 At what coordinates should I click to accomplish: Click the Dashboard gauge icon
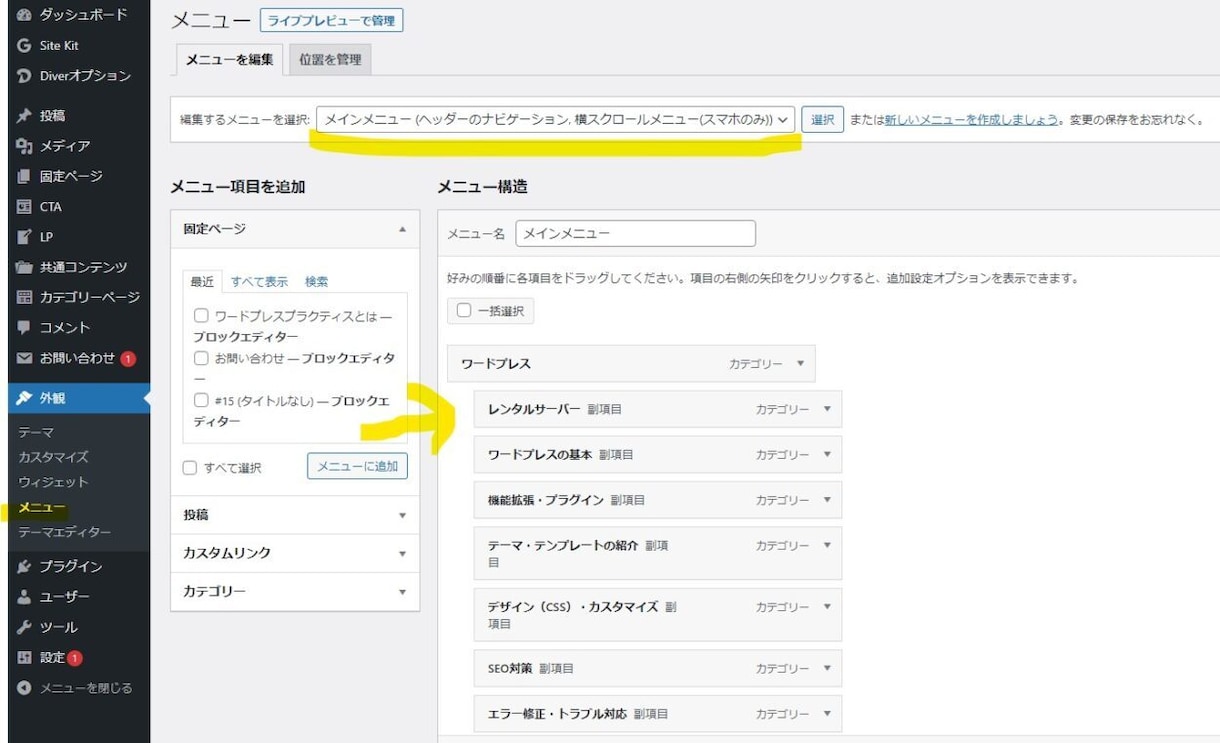click(25, 15)
